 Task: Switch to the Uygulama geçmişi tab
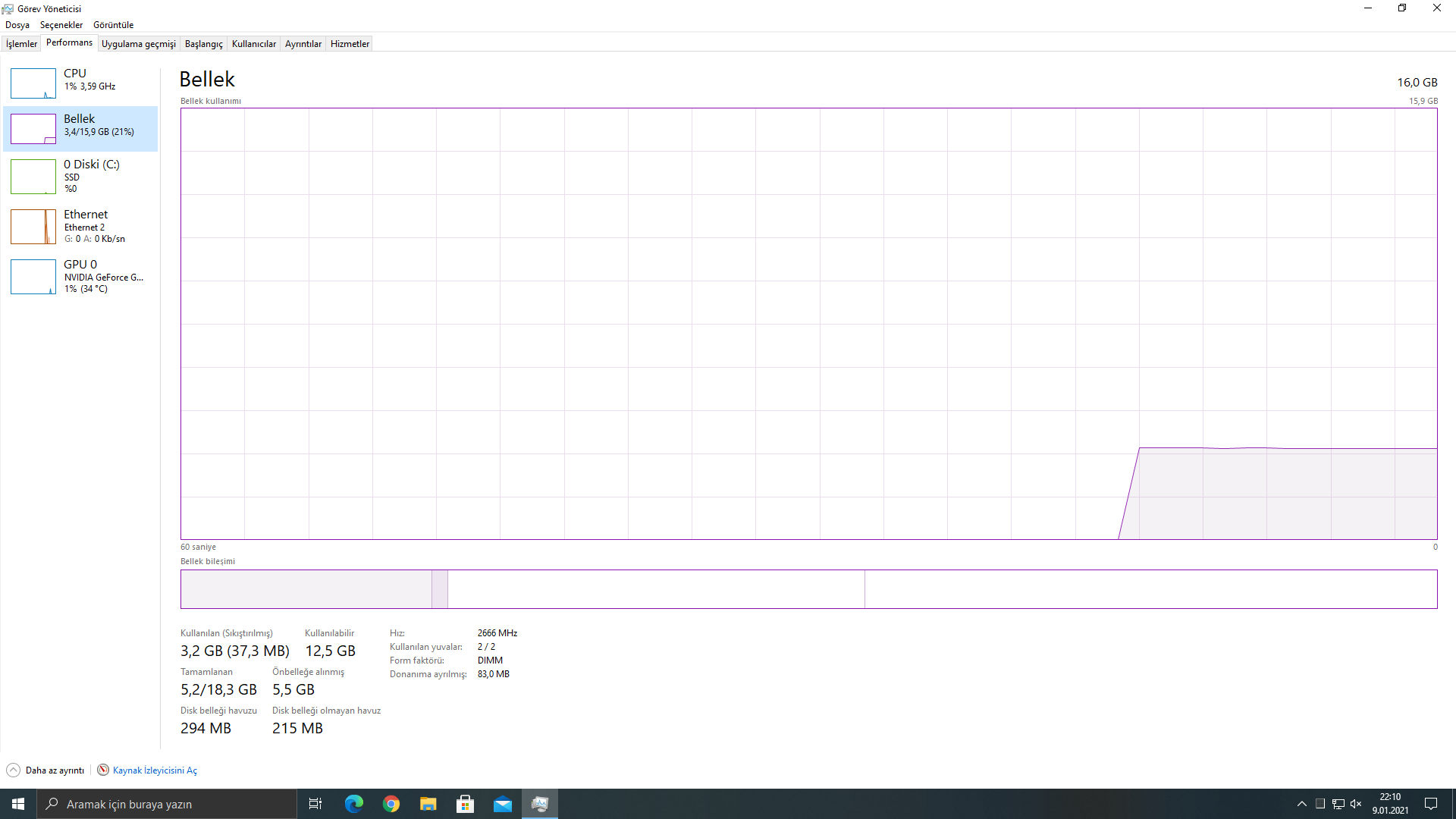click(x=139, y=44)
